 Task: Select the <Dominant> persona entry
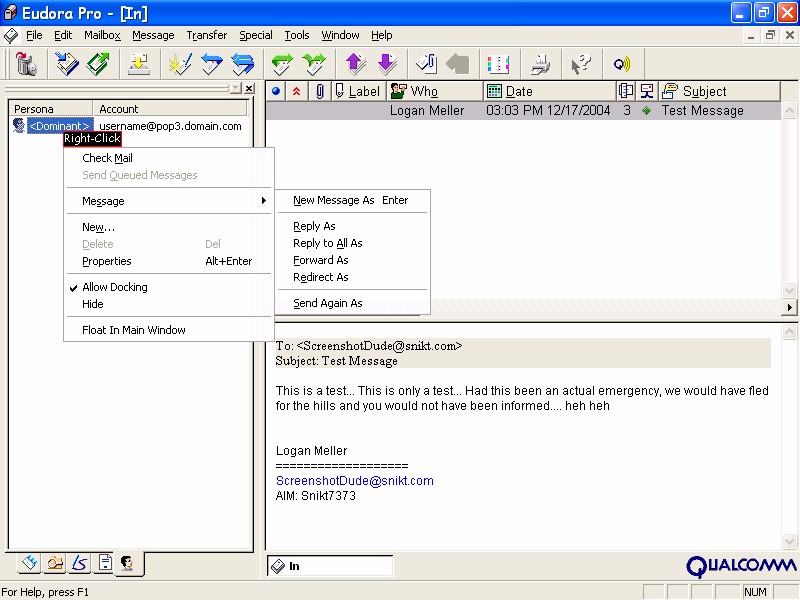[60, 126]
